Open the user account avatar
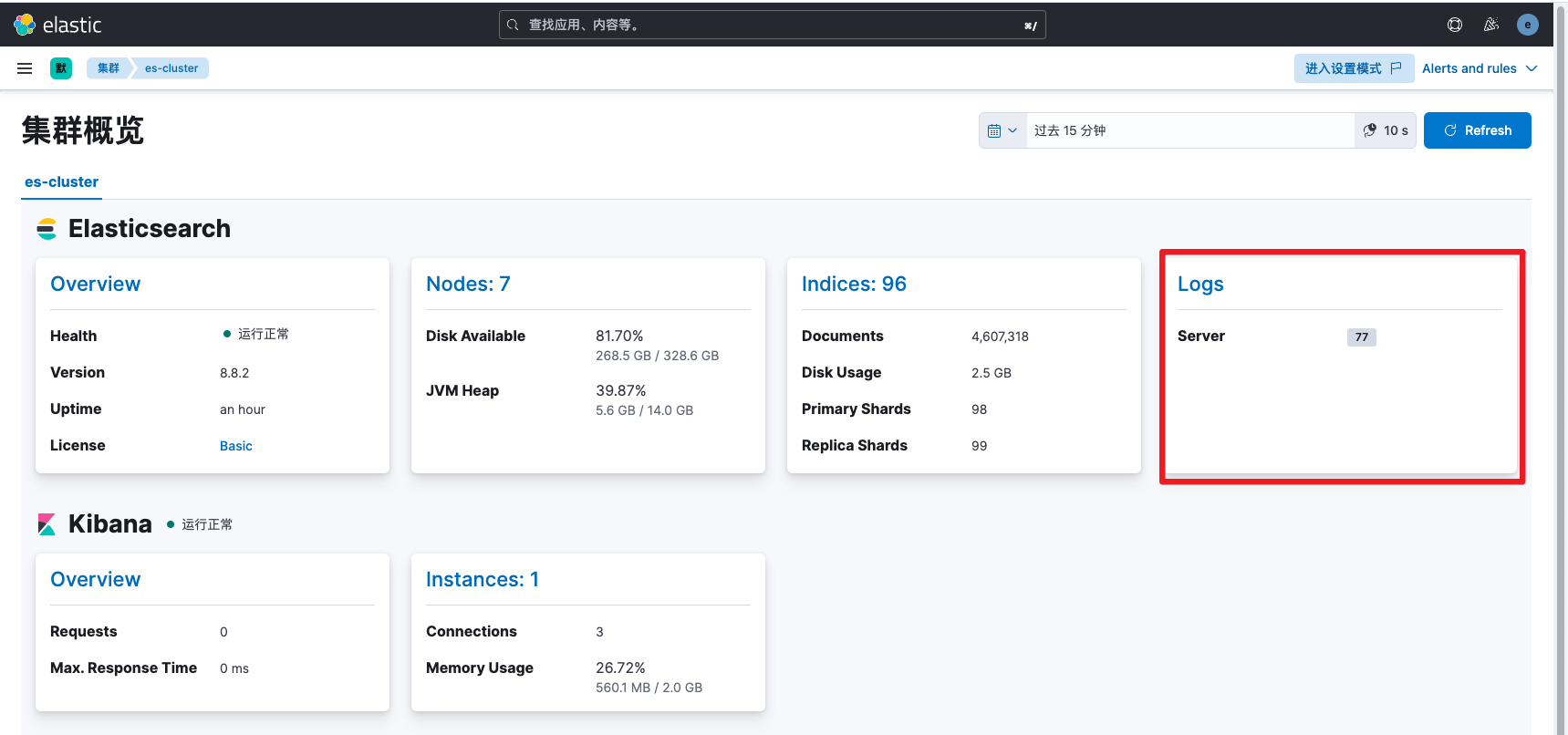 click(x=1528, y=25)
